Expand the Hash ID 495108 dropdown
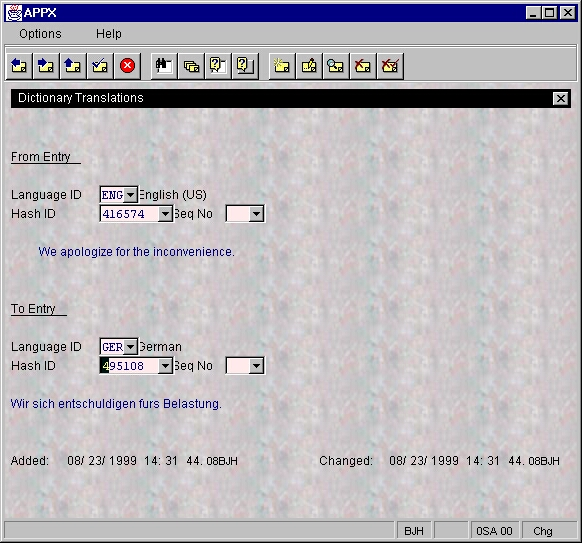 (165, 366)
